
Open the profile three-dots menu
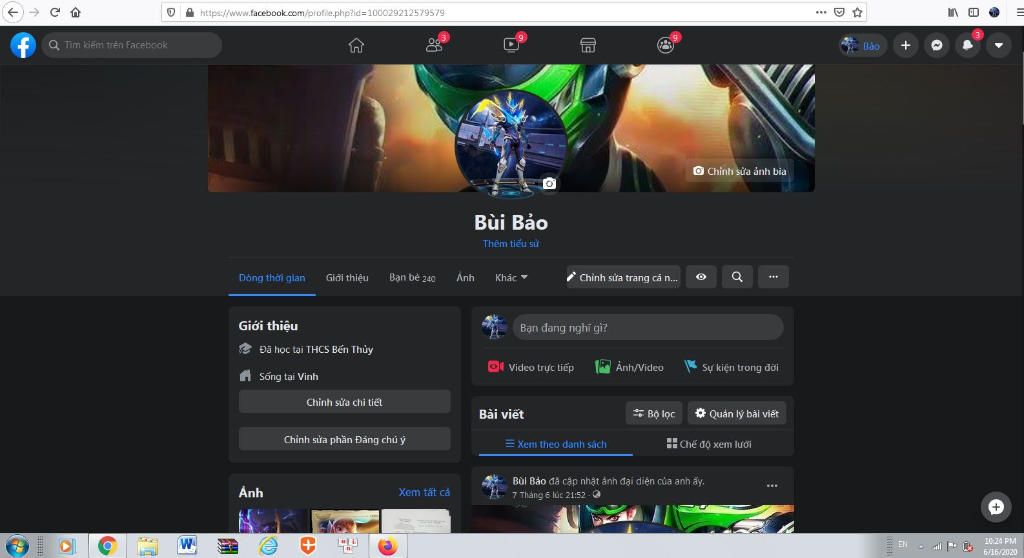pyautogui.click(x=773, y=277)
